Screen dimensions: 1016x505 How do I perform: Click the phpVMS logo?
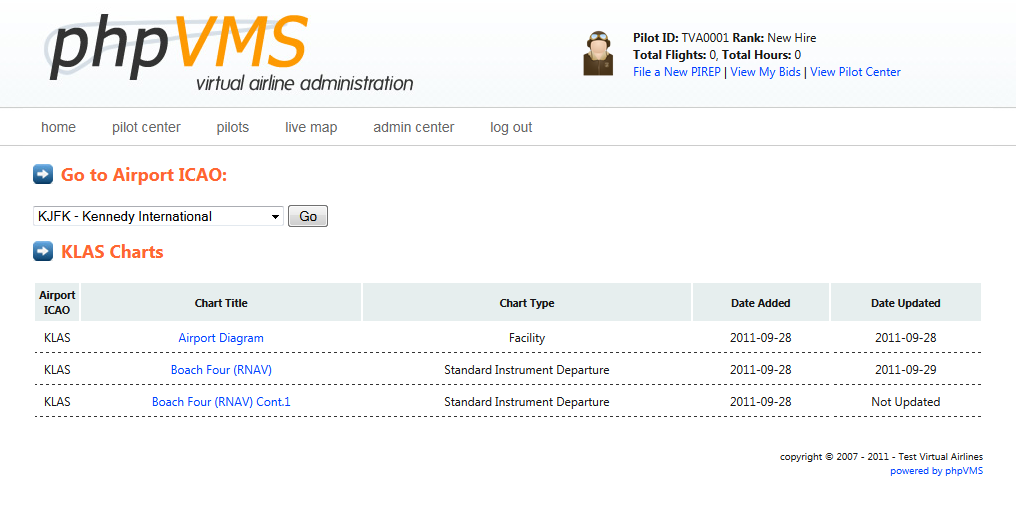point(229,53)
